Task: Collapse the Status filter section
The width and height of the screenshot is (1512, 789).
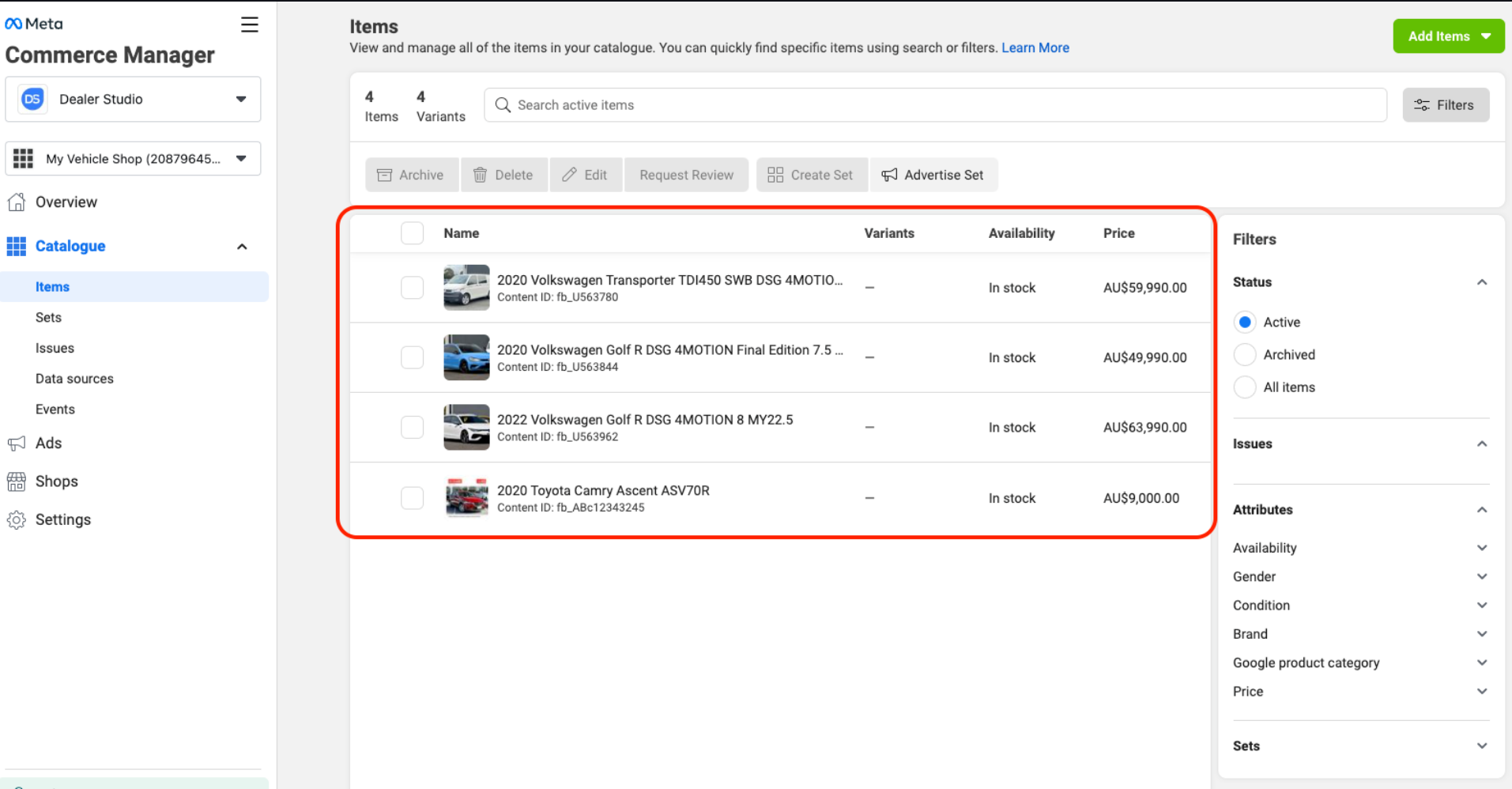Action: click(1482, 282)
